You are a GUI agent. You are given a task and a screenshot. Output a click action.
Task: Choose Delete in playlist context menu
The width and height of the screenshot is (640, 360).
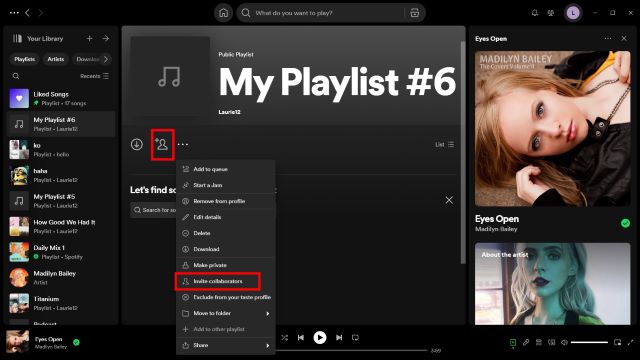[x=226, y=233]
